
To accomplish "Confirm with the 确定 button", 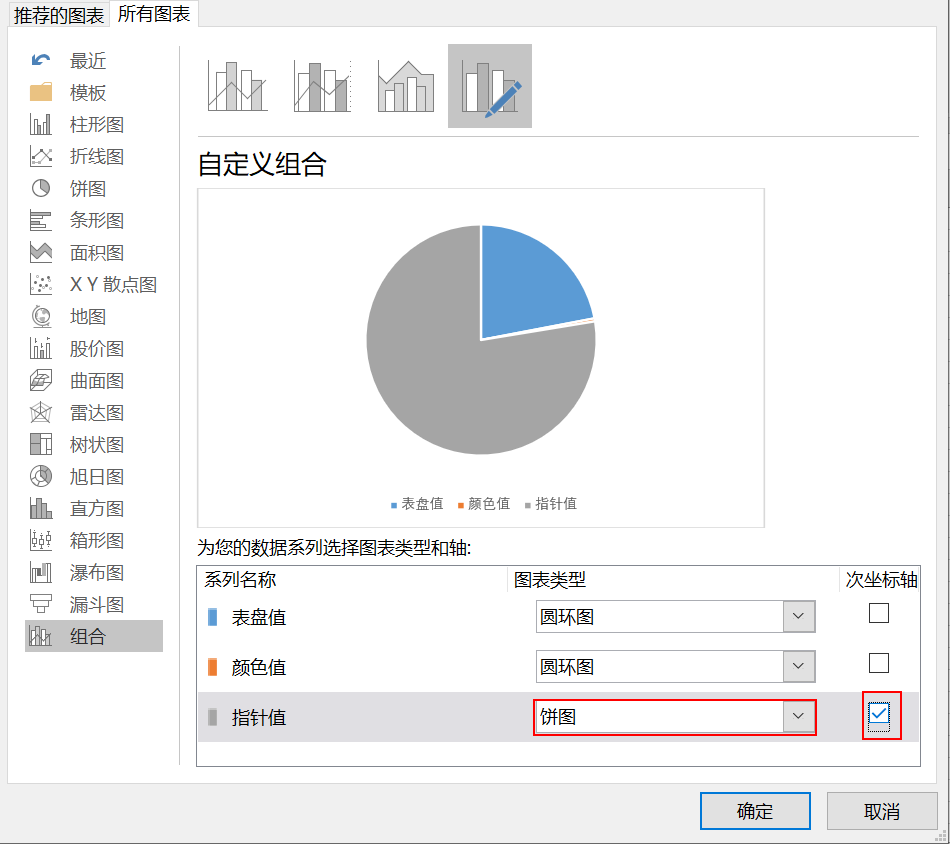I will click(x=755, y=811).
